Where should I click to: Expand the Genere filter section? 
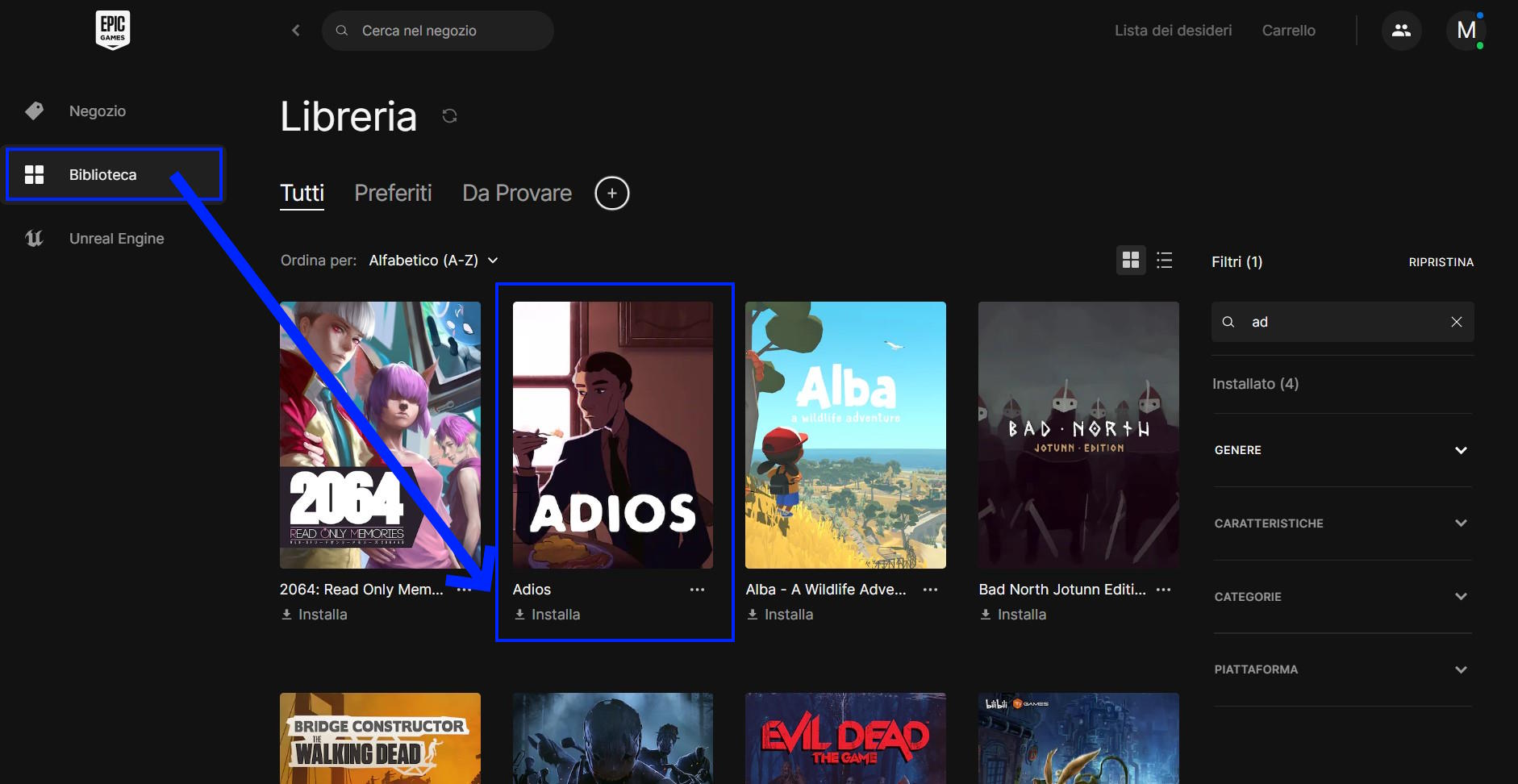1342,450
